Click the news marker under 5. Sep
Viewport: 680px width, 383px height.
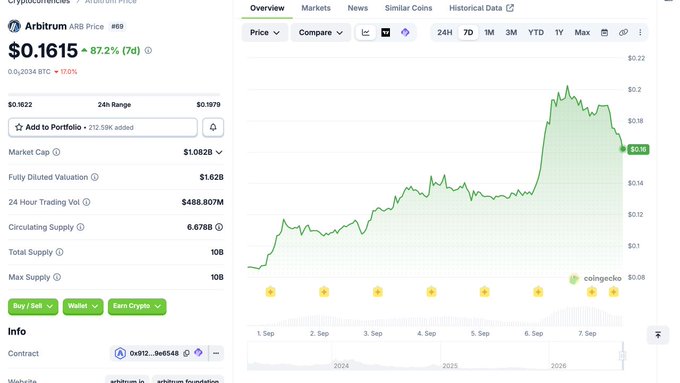[x=484, y=292]
